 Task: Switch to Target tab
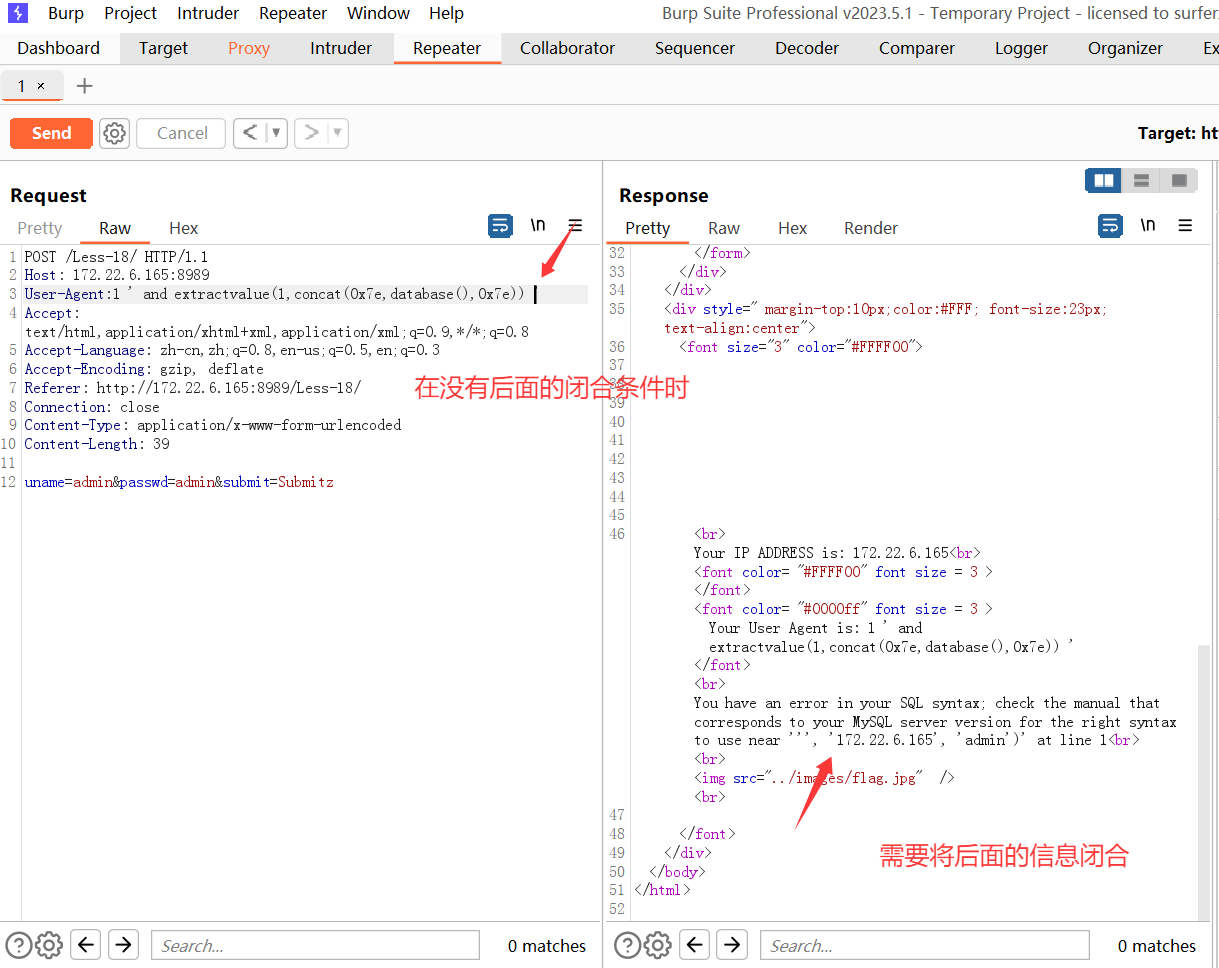coord(163,48)
